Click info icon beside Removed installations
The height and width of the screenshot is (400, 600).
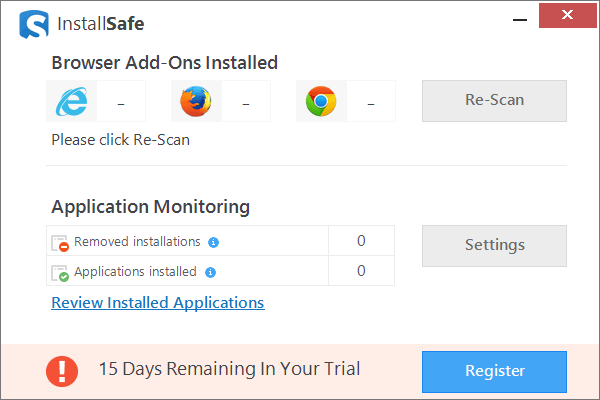pyautogui.click(x=214, y=242)
